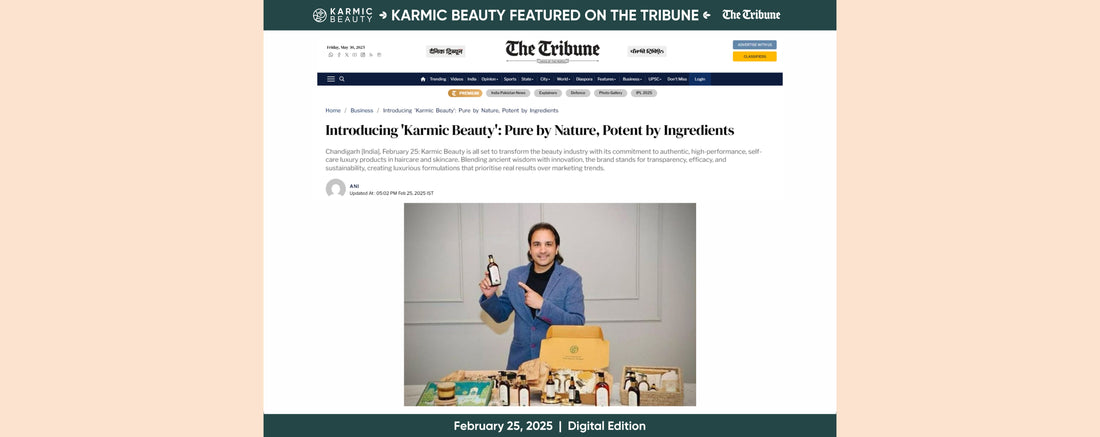Click the Advertise With Us button
Viewport: 1100px width, 437px height.
754,44
